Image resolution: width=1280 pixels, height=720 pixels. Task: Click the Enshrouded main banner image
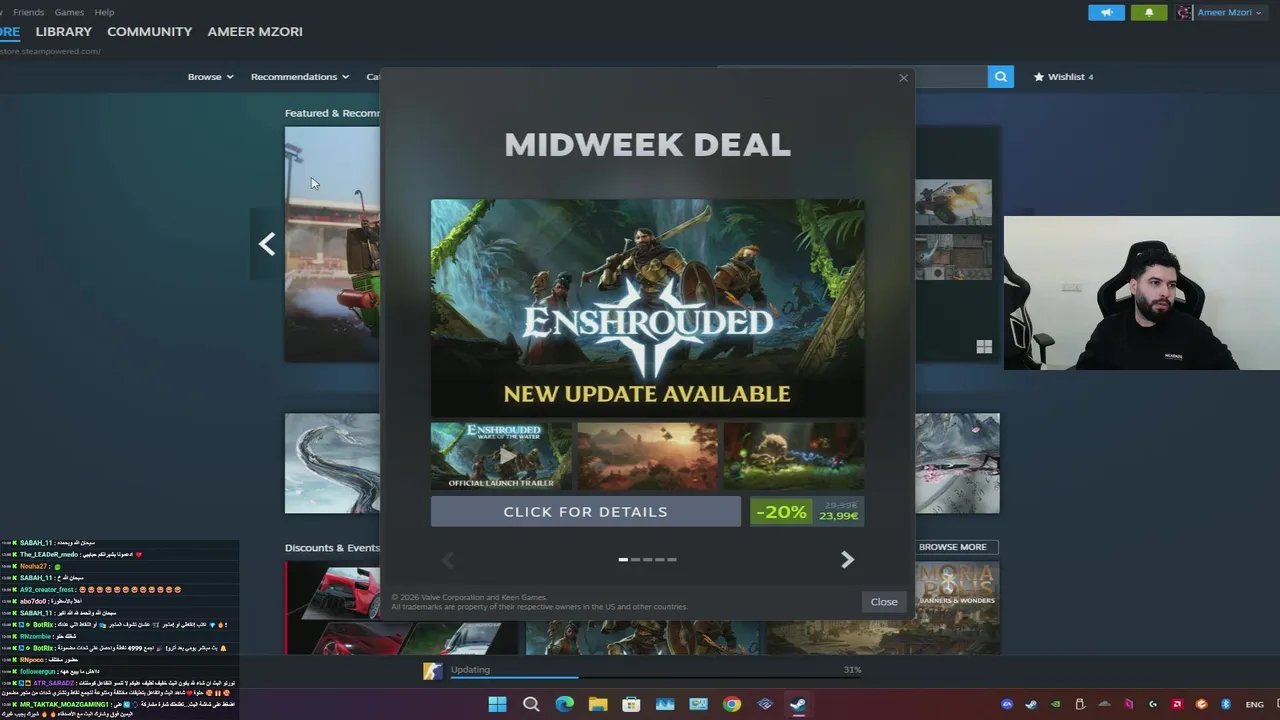pyautogui.click(x=647, y=307)
